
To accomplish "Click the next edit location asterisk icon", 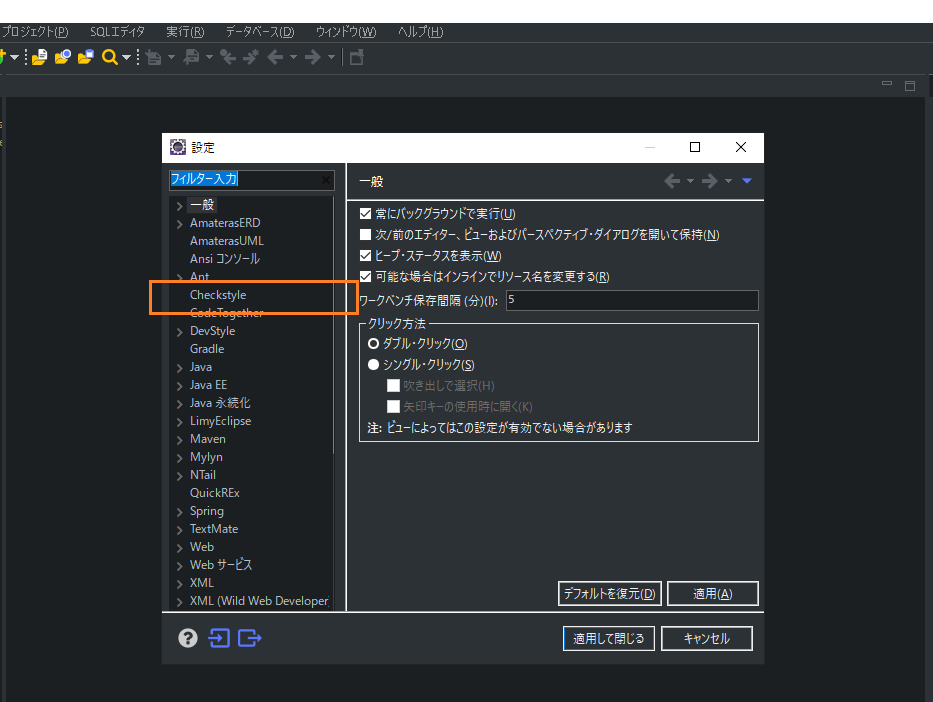I will coord(251,57).
